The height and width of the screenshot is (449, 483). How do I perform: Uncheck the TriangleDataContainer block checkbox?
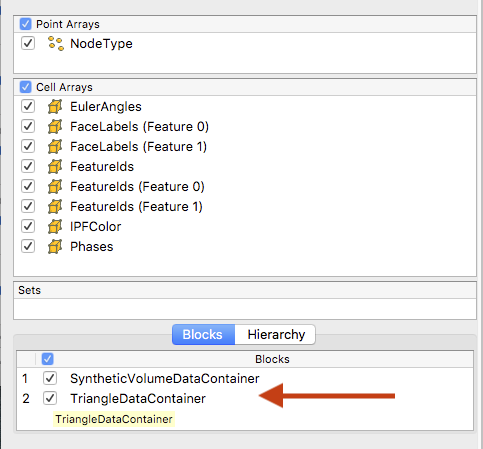[x=50, y=398]
